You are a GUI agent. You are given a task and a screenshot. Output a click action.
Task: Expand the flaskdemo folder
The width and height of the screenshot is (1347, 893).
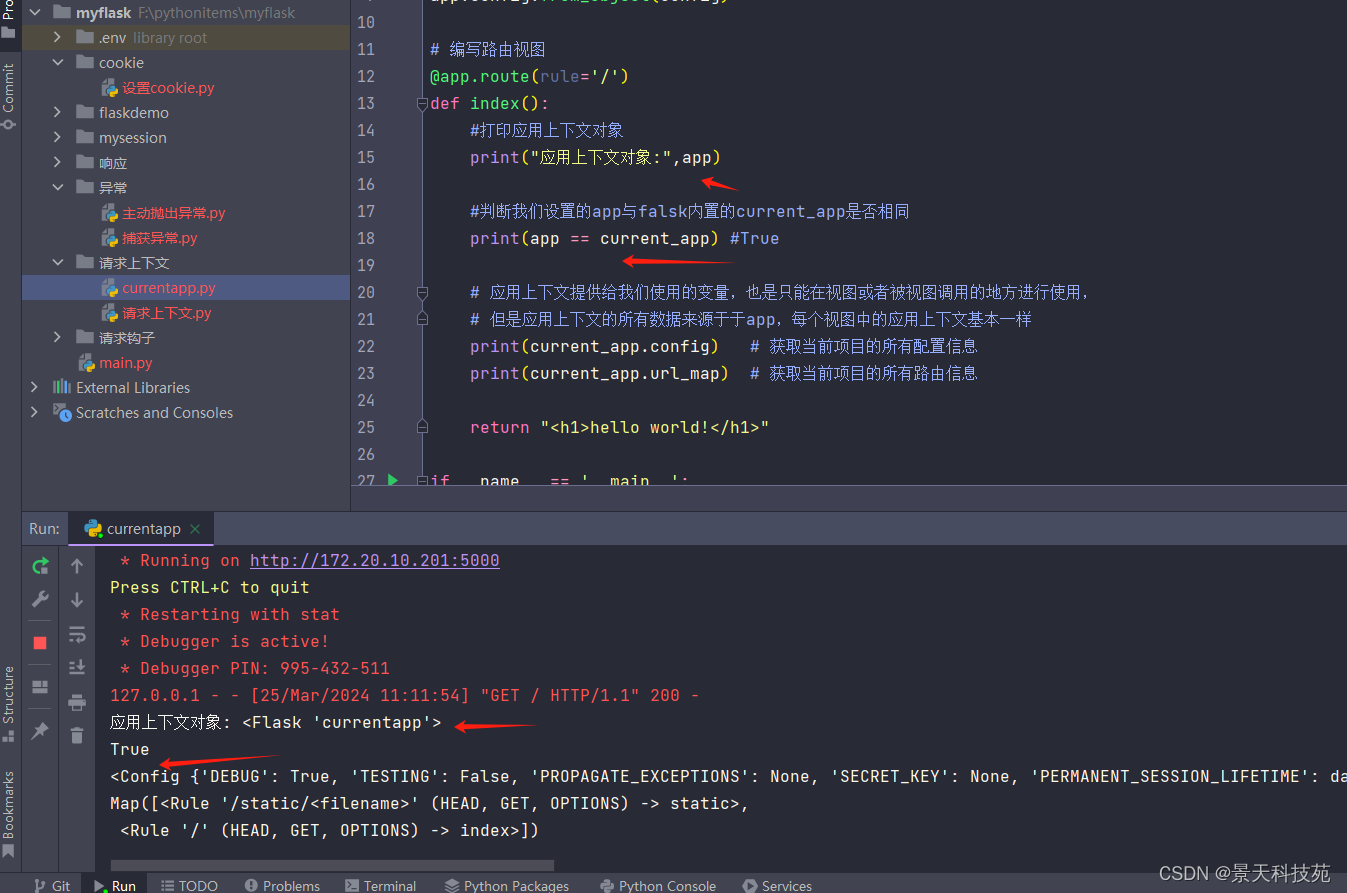coord(57,113)
